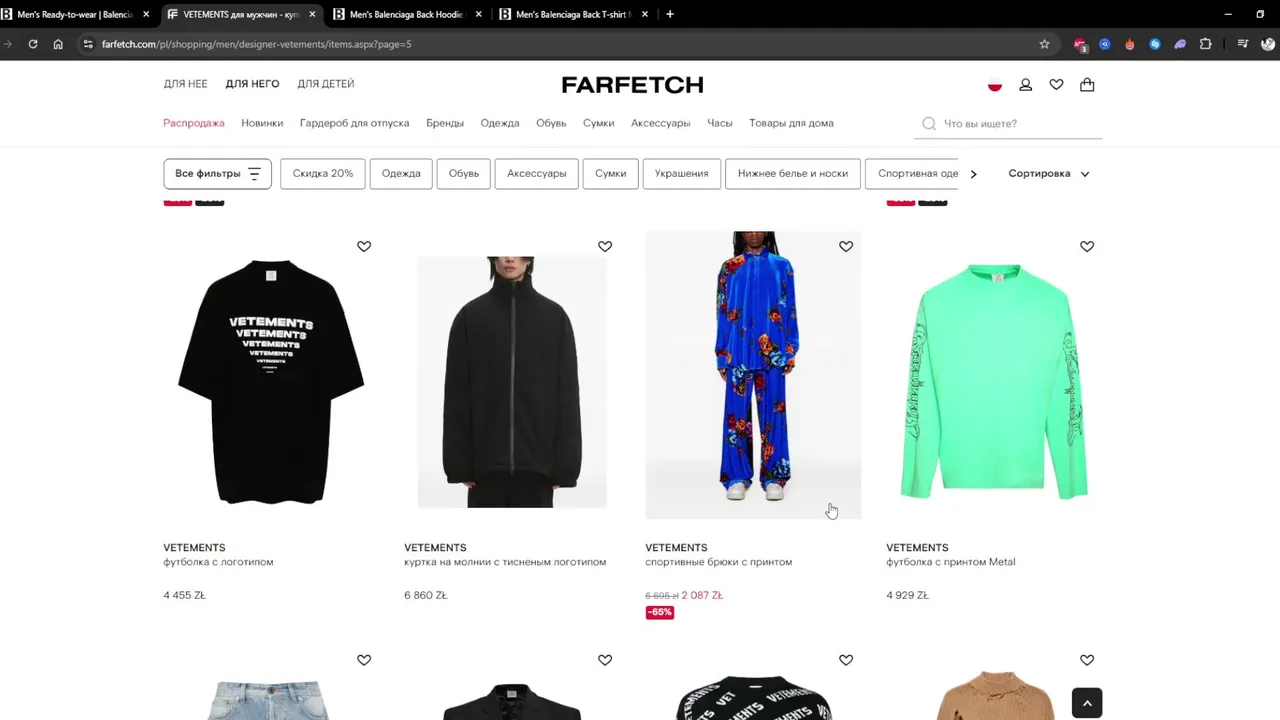Open browser extensions puzzle icon
This screenshot has height=720, width=1280.
(1205, 44)
